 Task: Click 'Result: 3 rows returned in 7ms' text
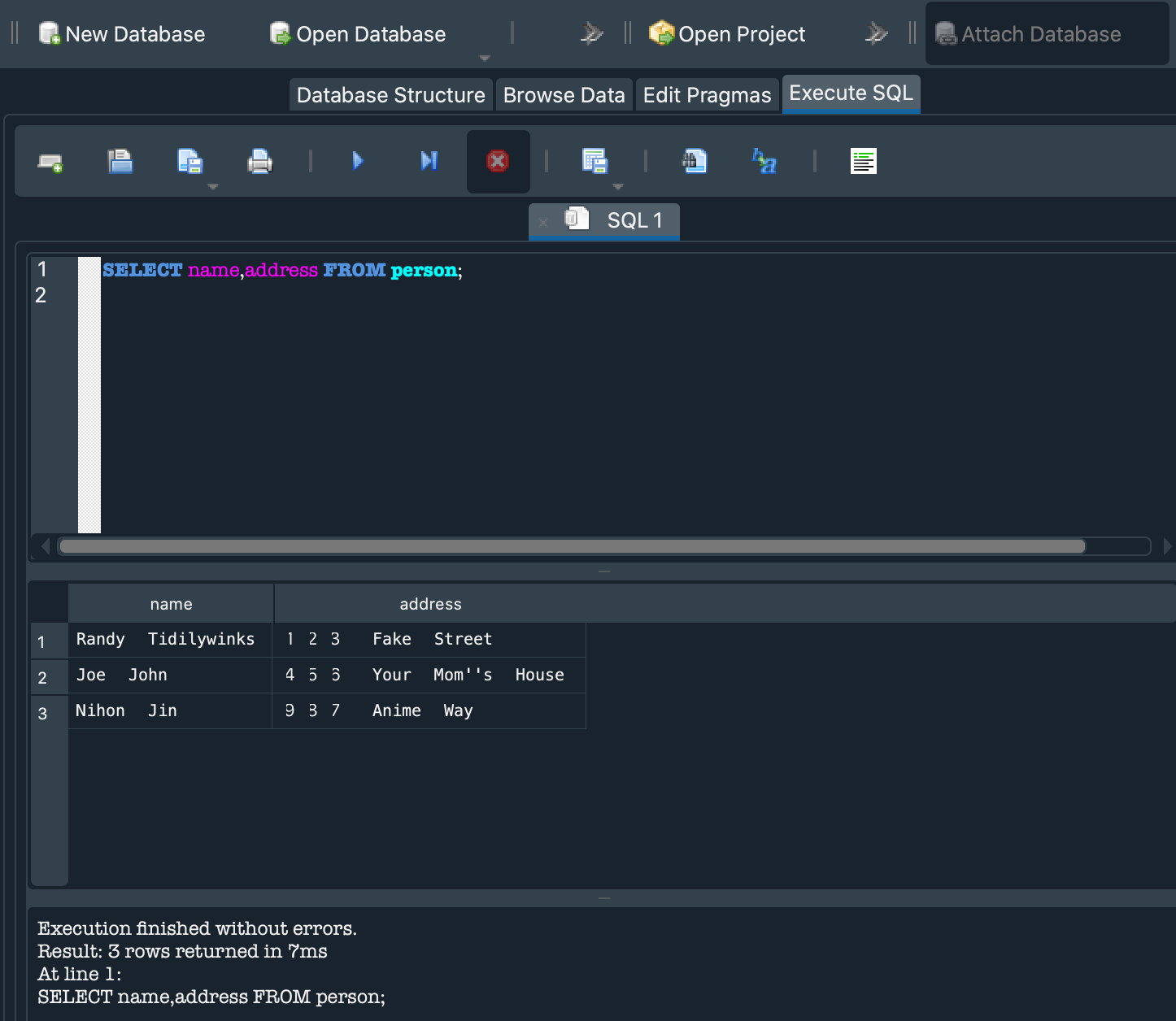tap(182, 951)
